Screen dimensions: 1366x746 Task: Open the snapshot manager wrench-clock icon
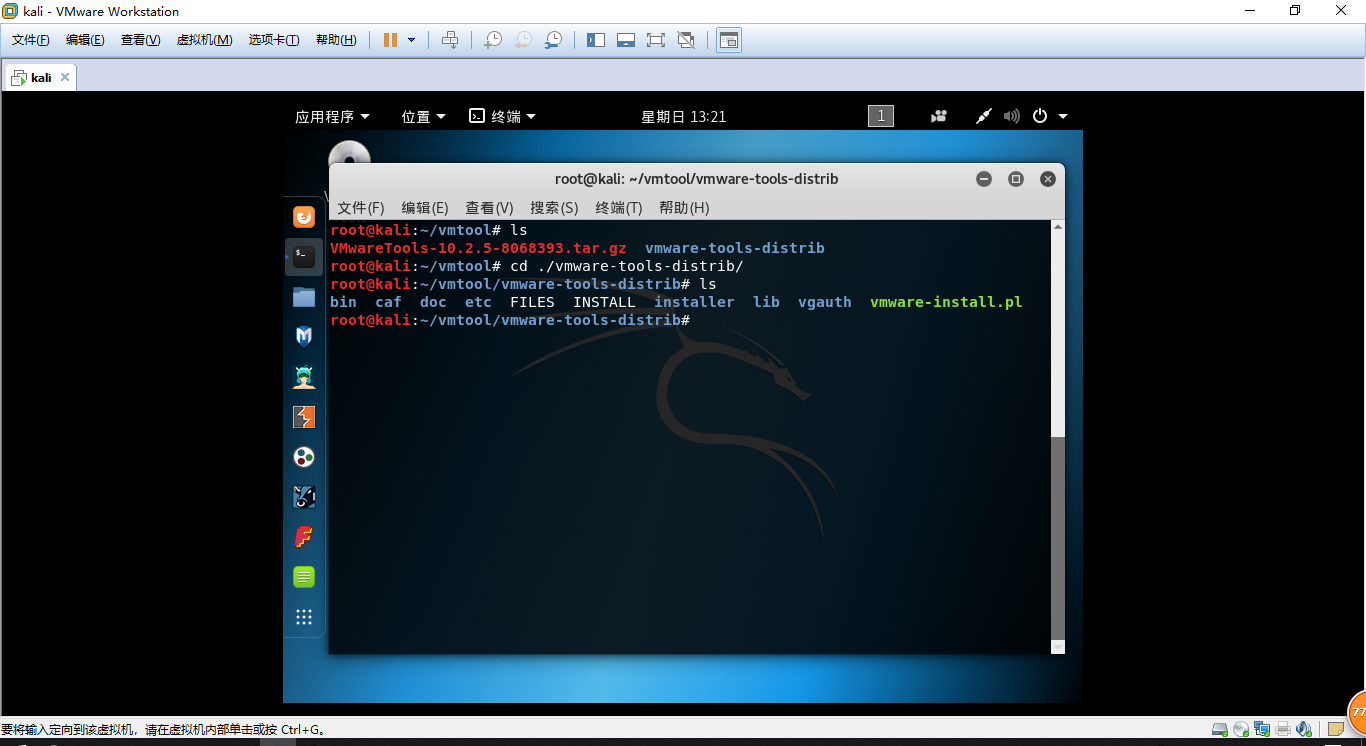coord(553,40)
